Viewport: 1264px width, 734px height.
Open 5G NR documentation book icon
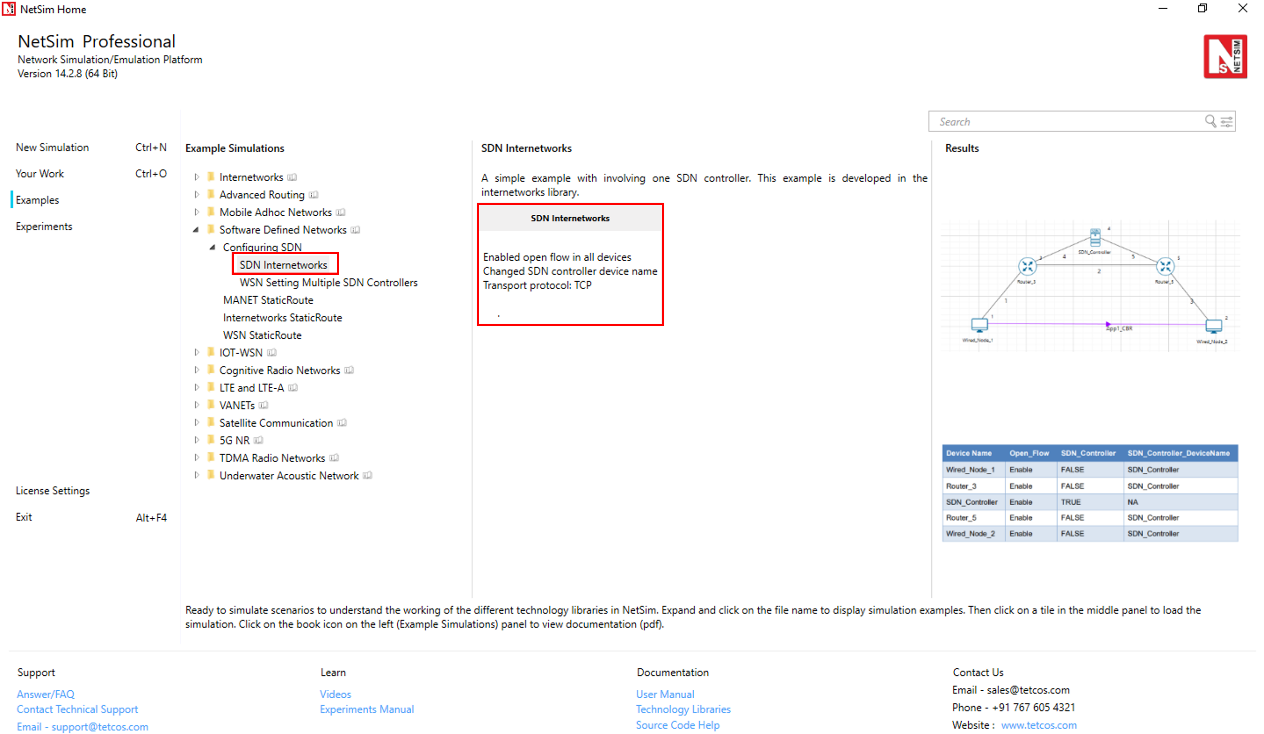tap(259, 440)
